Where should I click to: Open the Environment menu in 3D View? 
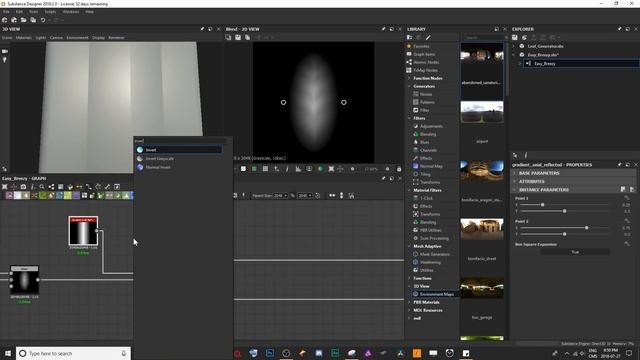pos(77,38)
